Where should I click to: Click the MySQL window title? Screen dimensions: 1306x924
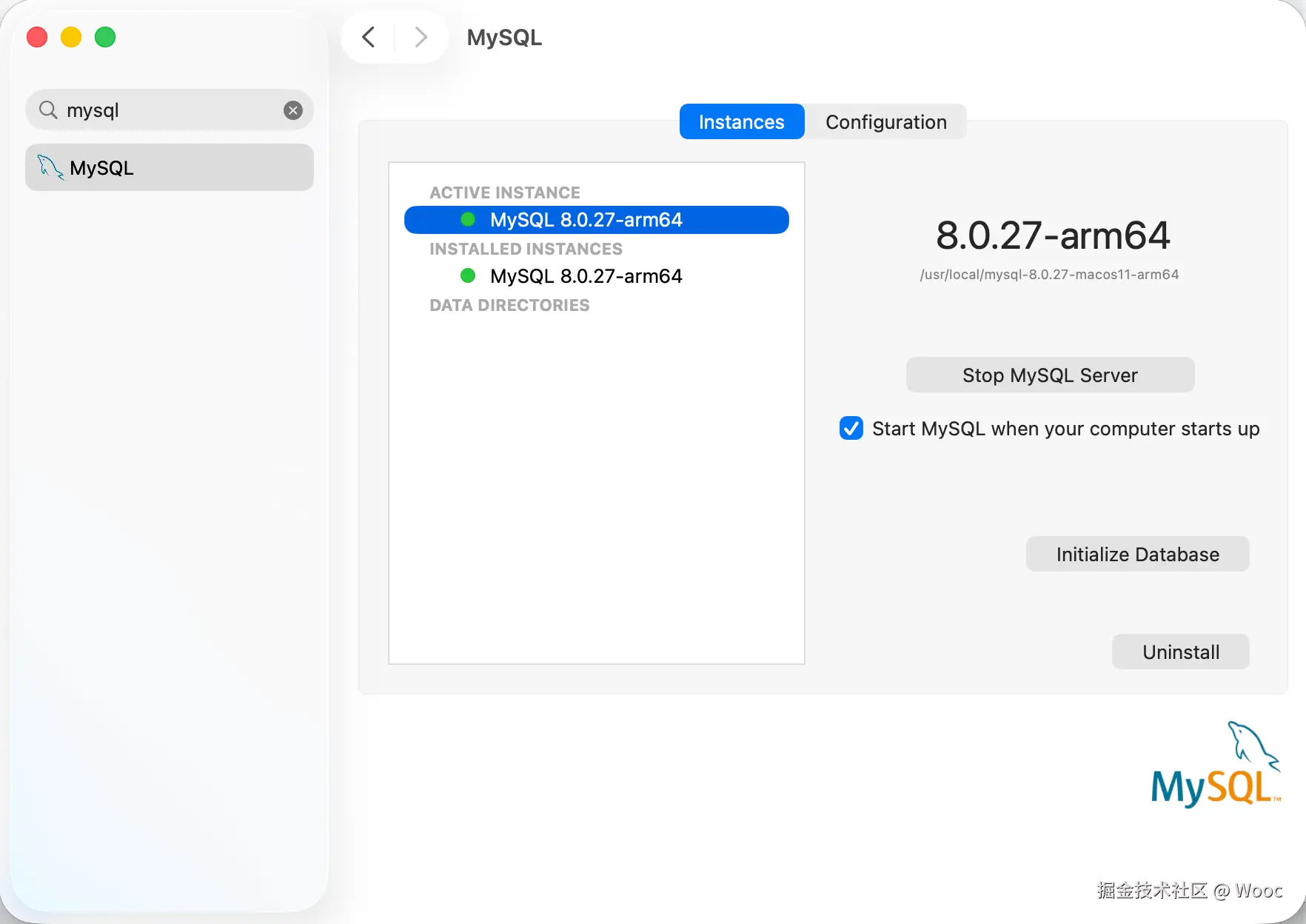(x=504, y=37)
